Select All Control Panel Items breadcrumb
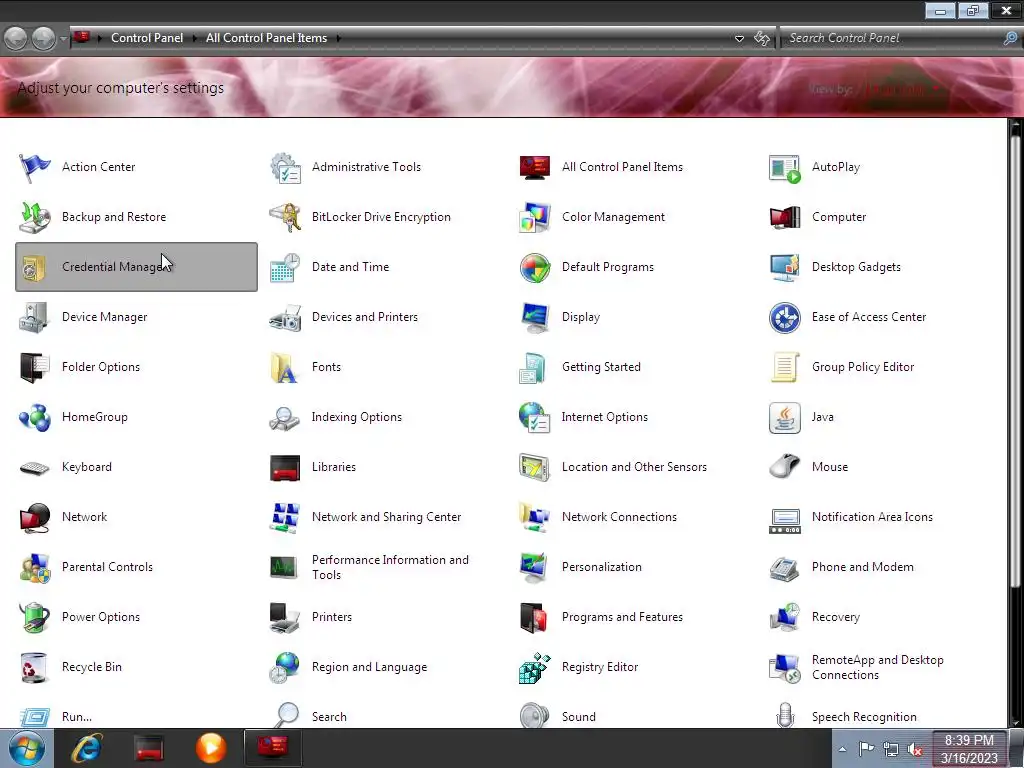1024x768 pixels. pos(266,38)
